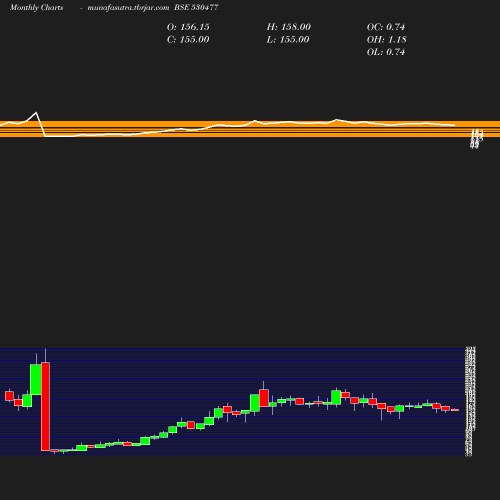
Task: Select the close value "C: 155.00"
Action: click(188, 40)
